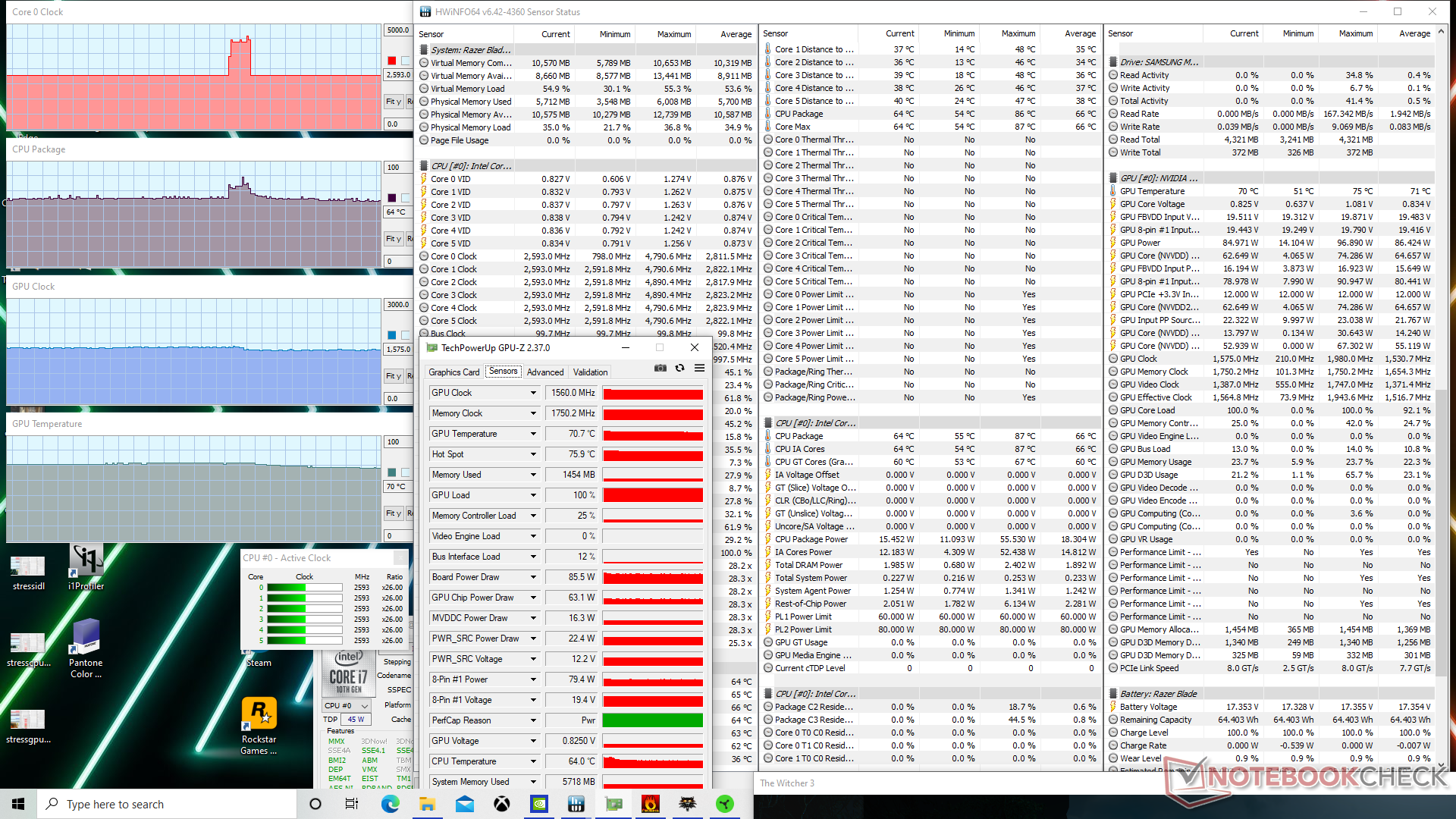1456x819 pixels.
Task: Expand the PerfCap Reason dropdown in GPU-Z
Action: (x=533, y=720)
